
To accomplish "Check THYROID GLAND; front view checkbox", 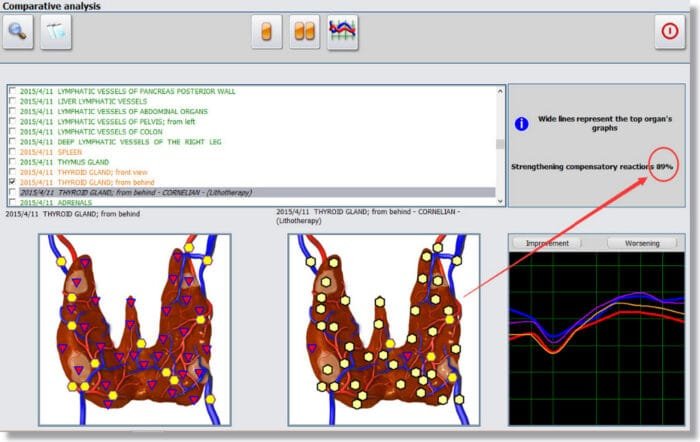I will click(x=12, y=172).
